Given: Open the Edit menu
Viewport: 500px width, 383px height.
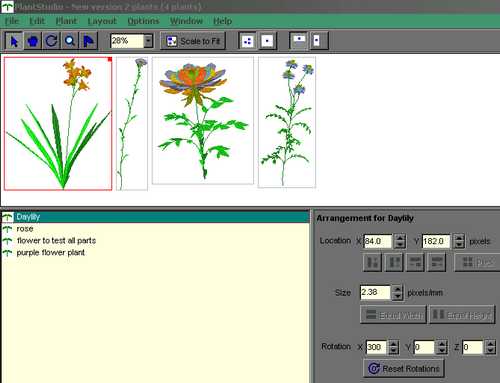Looking at the screenshot, I should [x=37, y=21].
